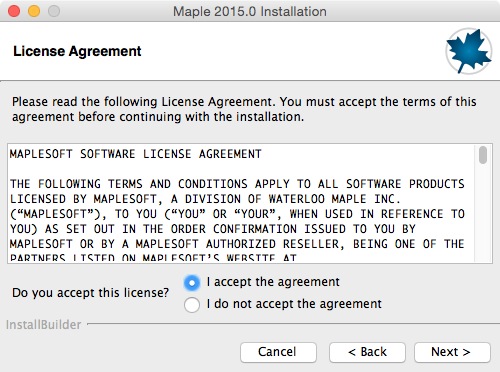Image resolution: width=500 pixels, height=372 pixels.
Task: Click the InstallBuilder label
Action: click(44, 325)
